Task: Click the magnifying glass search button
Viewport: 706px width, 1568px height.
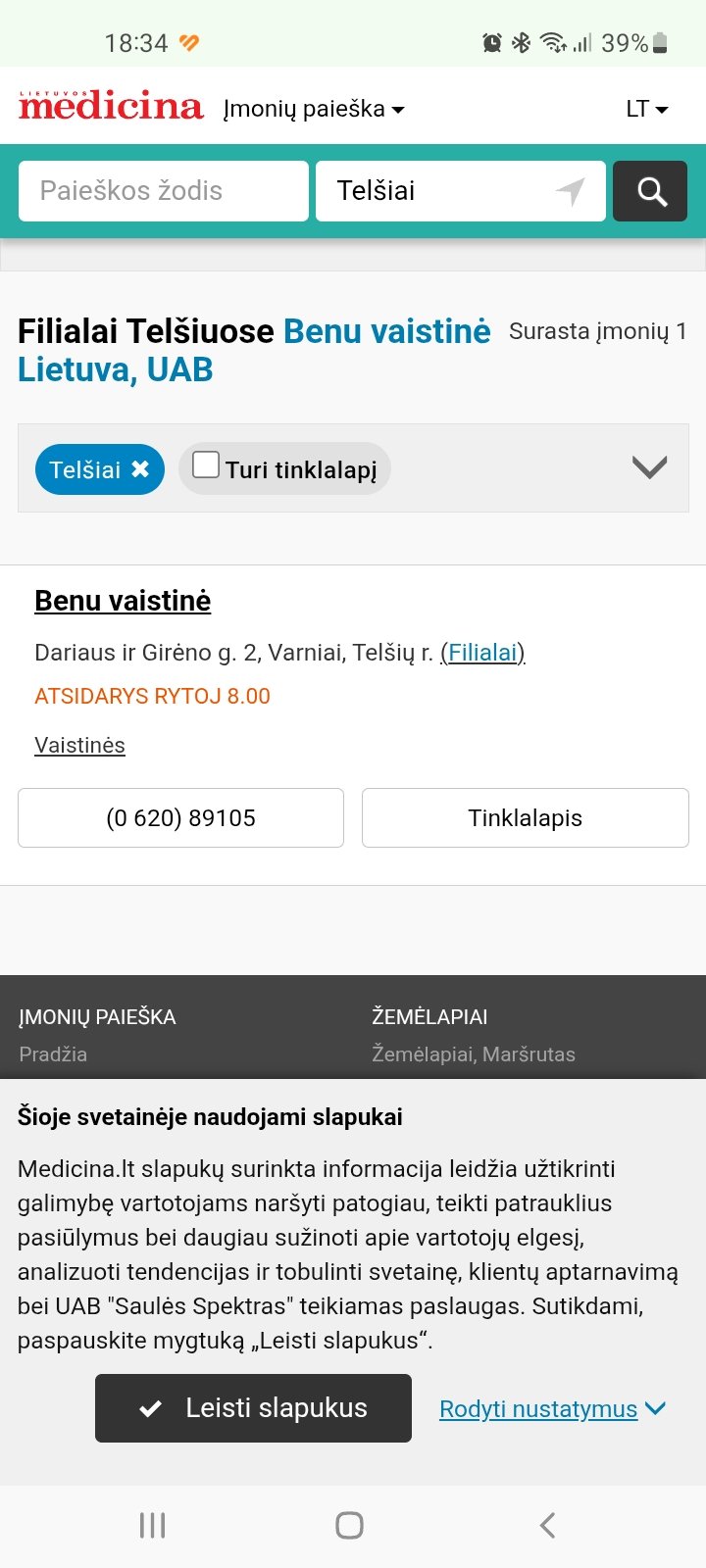Action: [650, 191]
